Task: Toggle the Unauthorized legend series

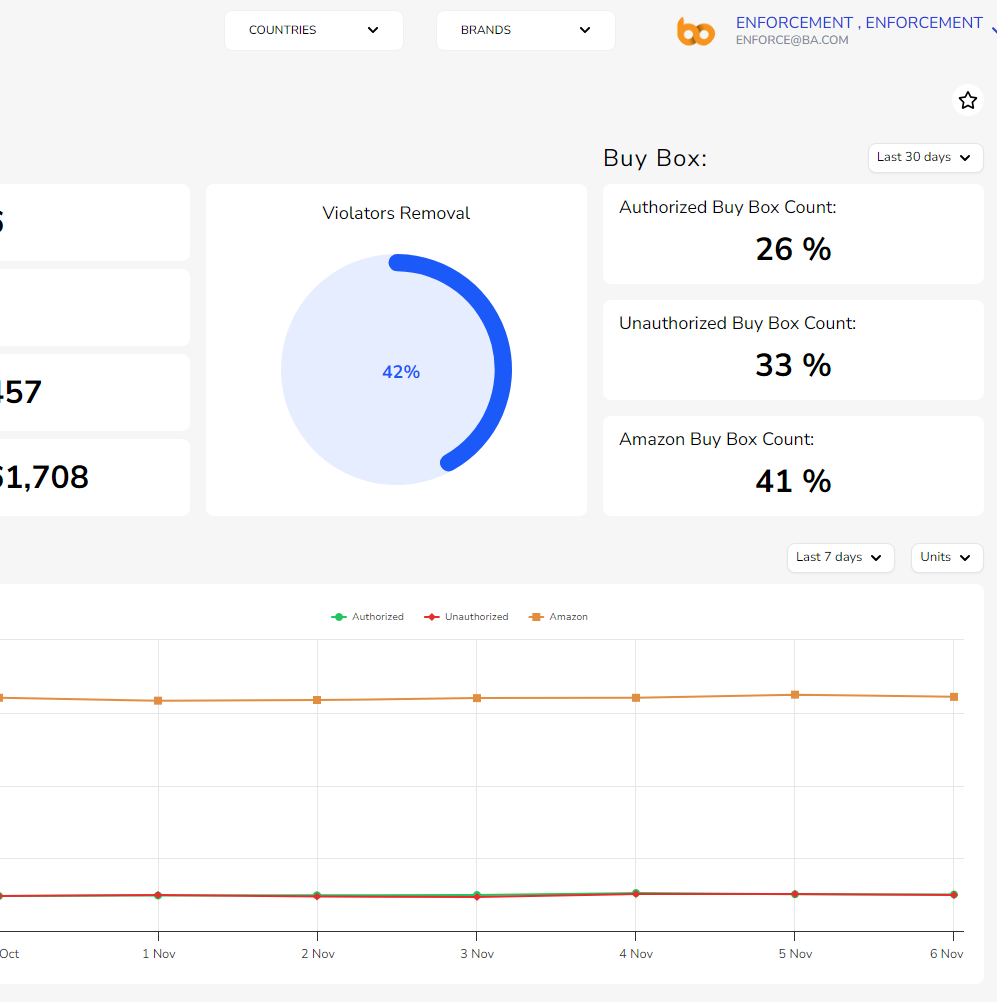Action: pos(467,617)
